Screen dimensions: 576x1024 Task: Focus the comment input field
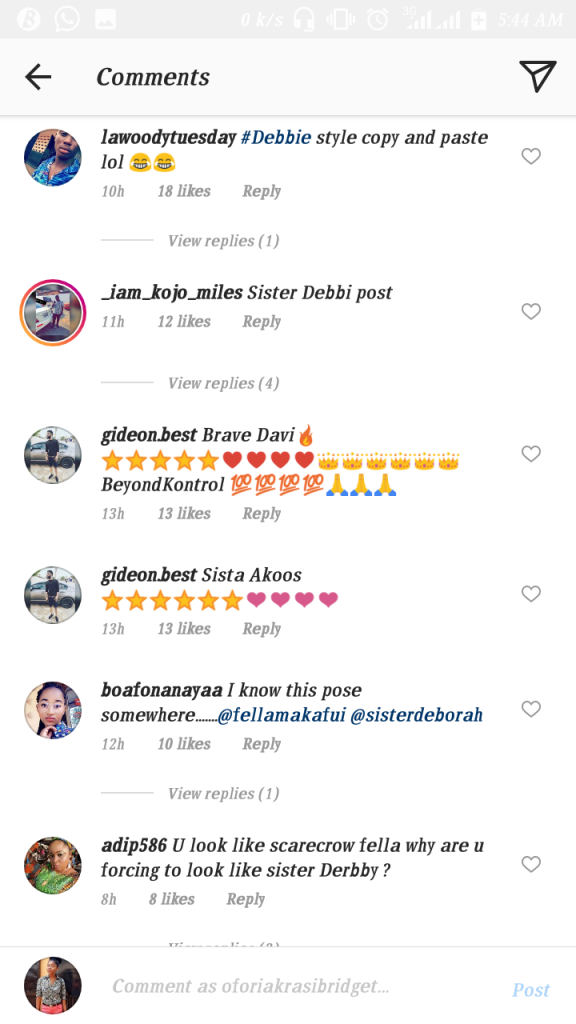(300, 986)
